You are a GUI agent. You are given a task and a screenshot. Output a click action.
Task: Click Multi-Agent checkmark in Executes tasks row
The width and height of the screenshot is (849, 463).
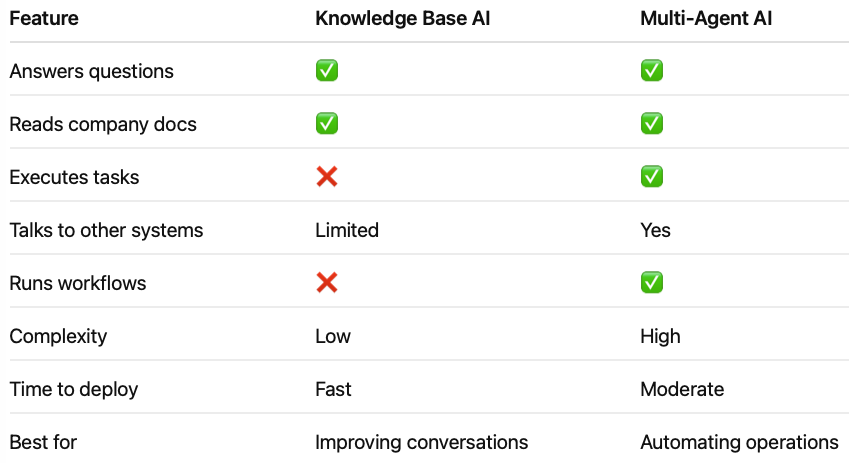click(x=652, y=177)
